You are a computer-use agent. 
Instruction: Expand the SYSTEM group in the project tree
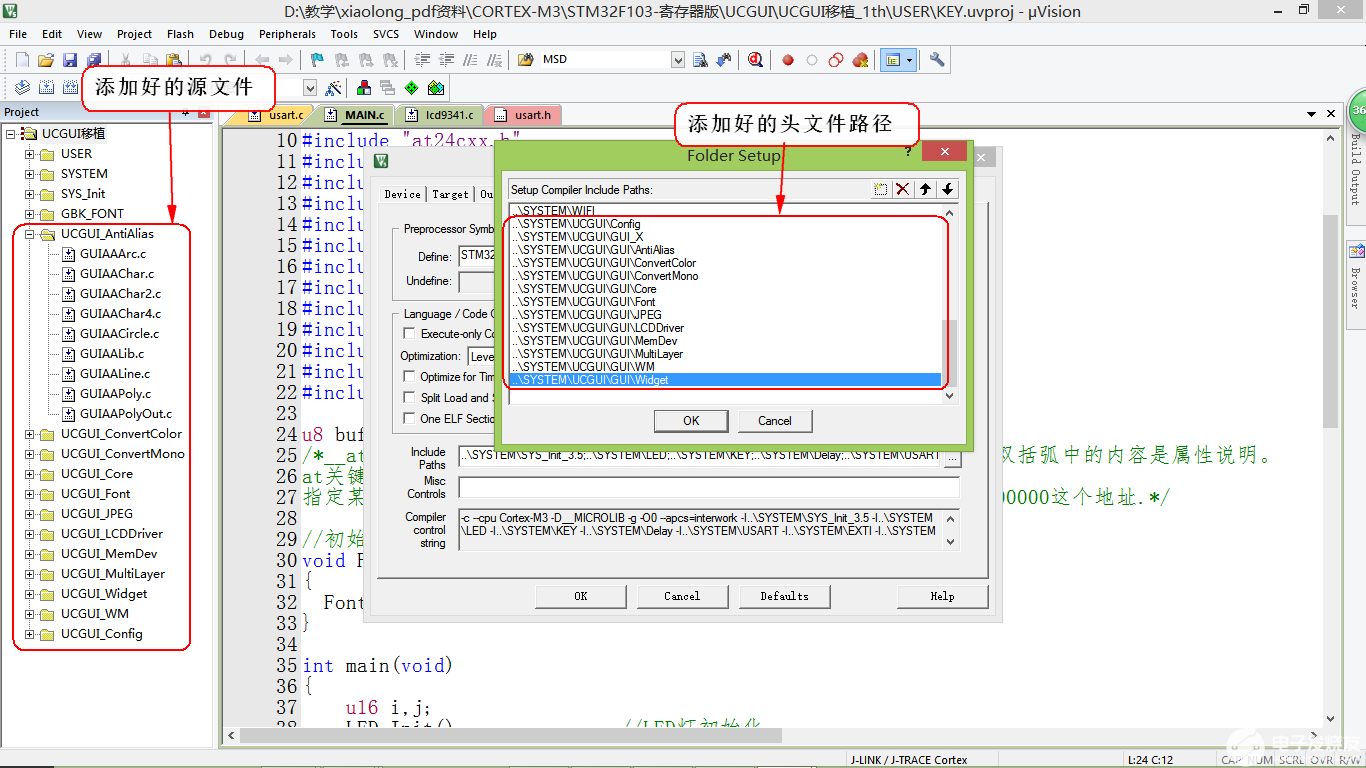coord(29,174)
